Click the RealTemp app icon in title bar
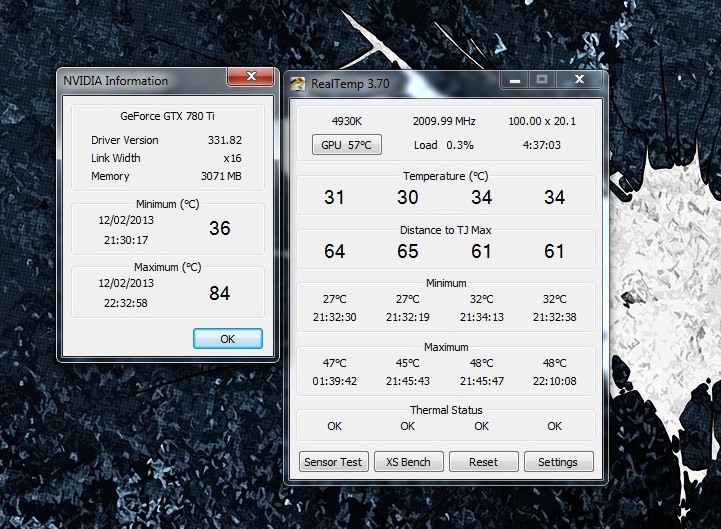Viewport: 721px width, 529px height. point(298,84)
